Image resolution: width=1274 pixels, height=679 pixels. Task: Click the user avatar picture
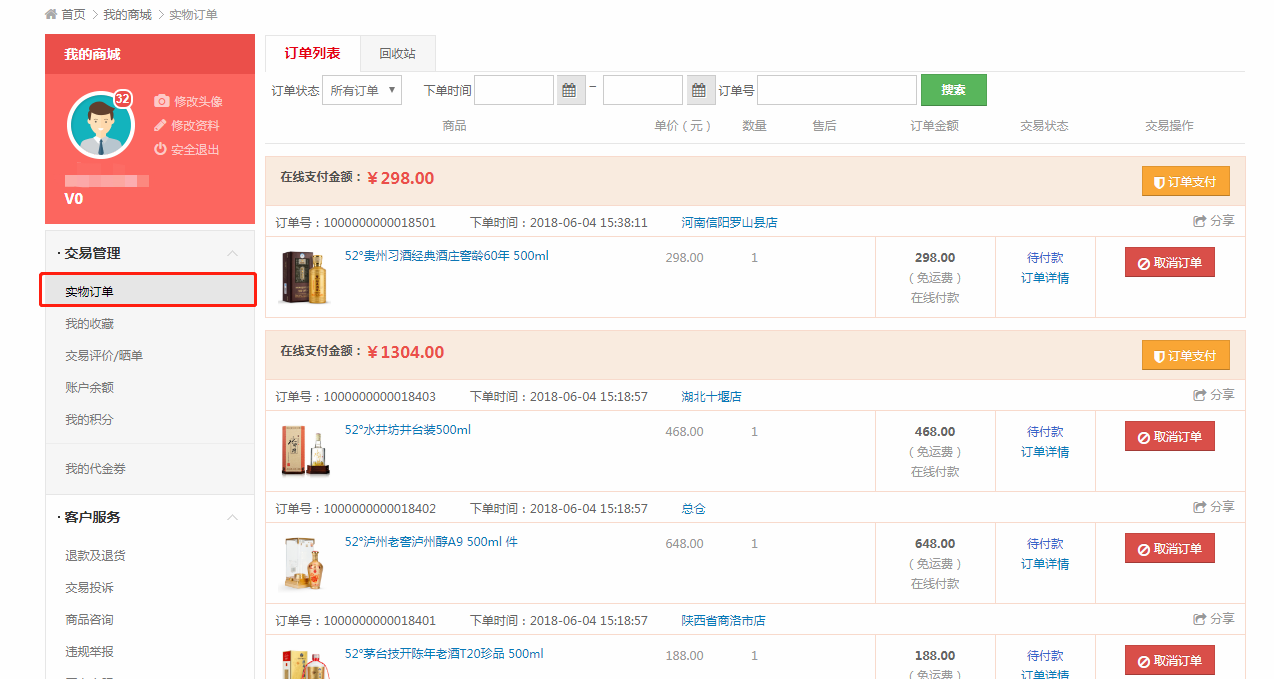point(100,124)
